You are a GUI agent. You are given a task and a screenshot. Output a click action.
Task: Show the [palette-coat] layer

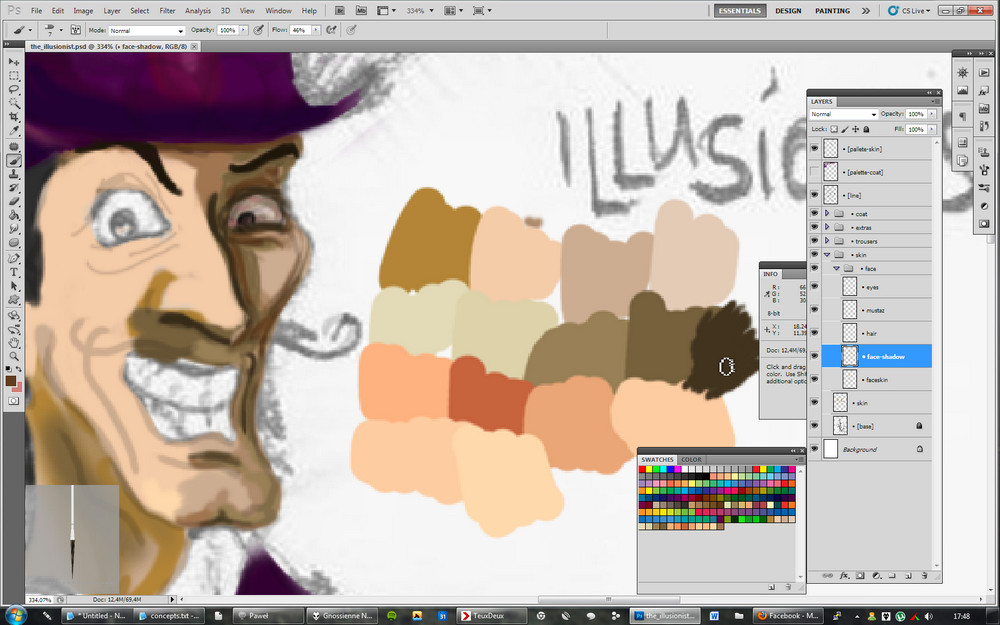[x=814, y=172]
